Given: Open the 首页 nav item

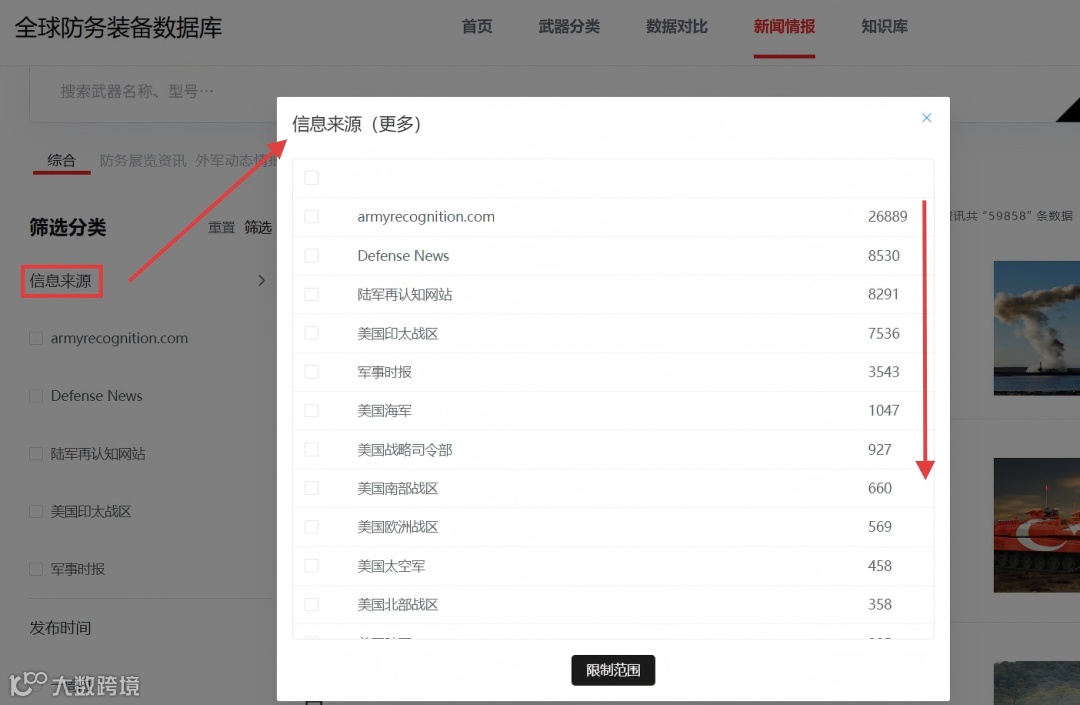Looking at the screenshot, I should pyautogui.click(x=477, y=27).
